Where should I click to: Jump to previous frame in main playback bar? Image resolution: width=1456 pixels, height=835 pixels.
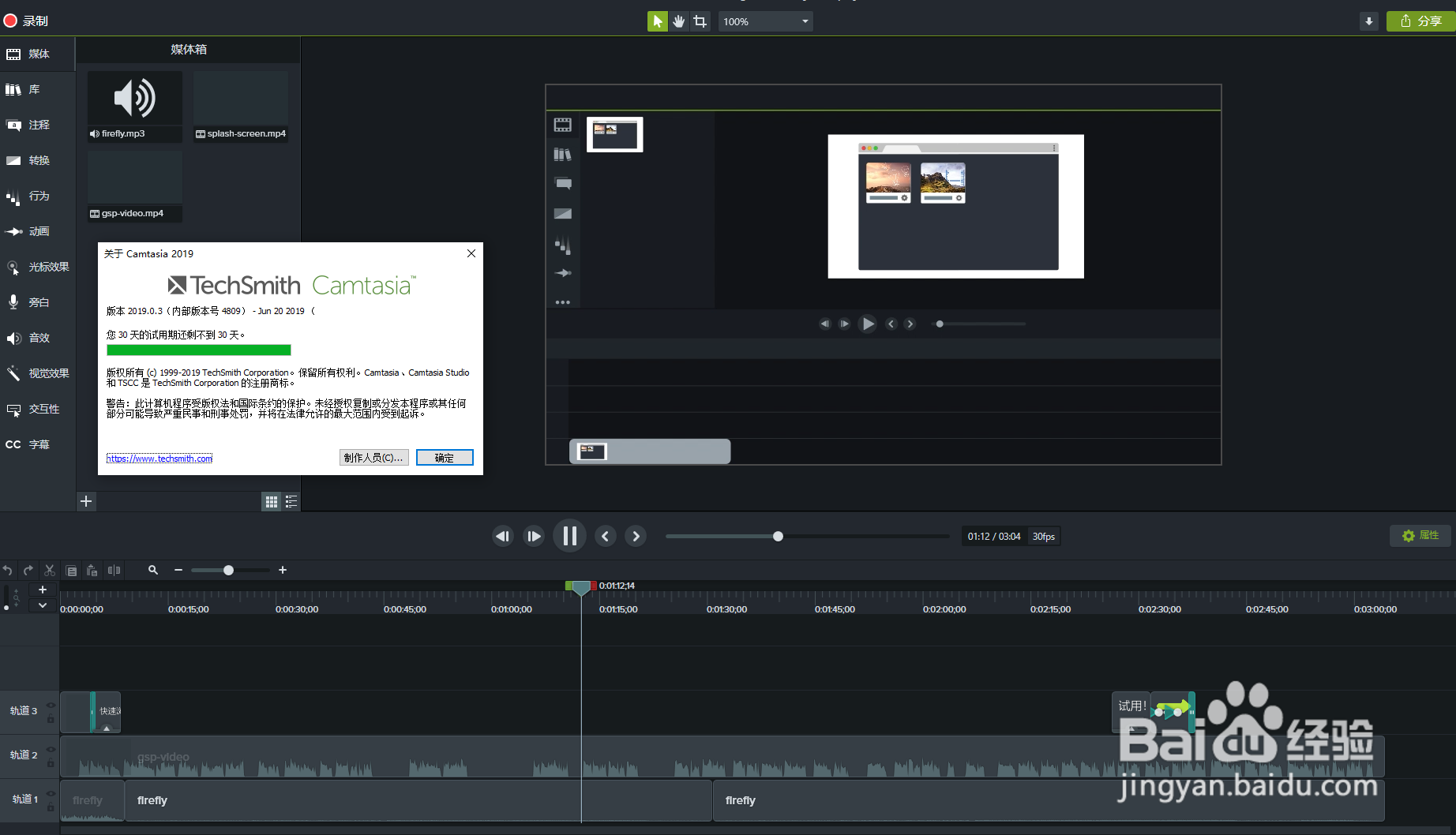pyautogui.click(x=503, y=537)
